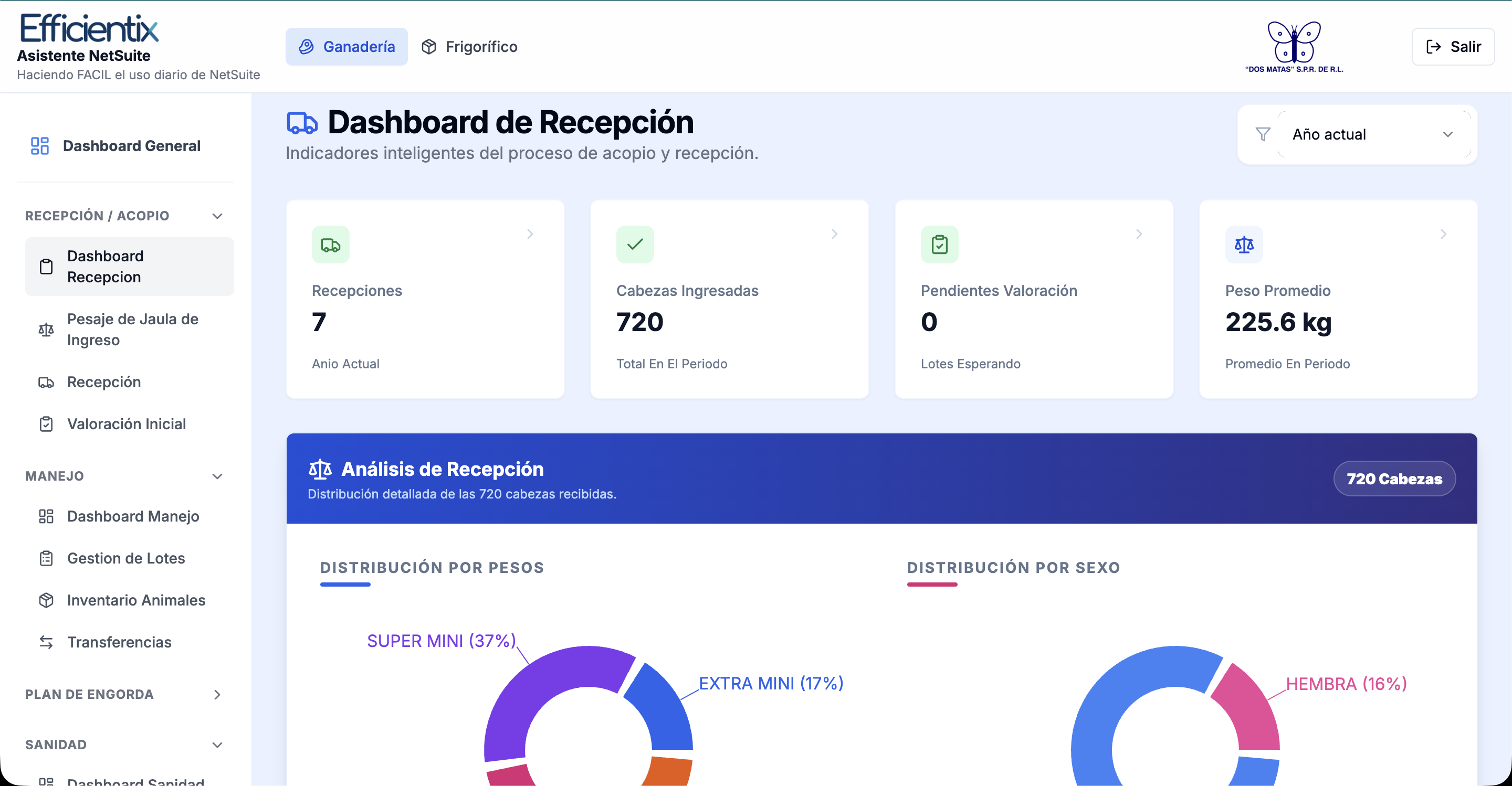Click the scale icon next to Análisis de Recepción
The width and height of the screenshot is (1512, 786).
[x=320, y=469]
